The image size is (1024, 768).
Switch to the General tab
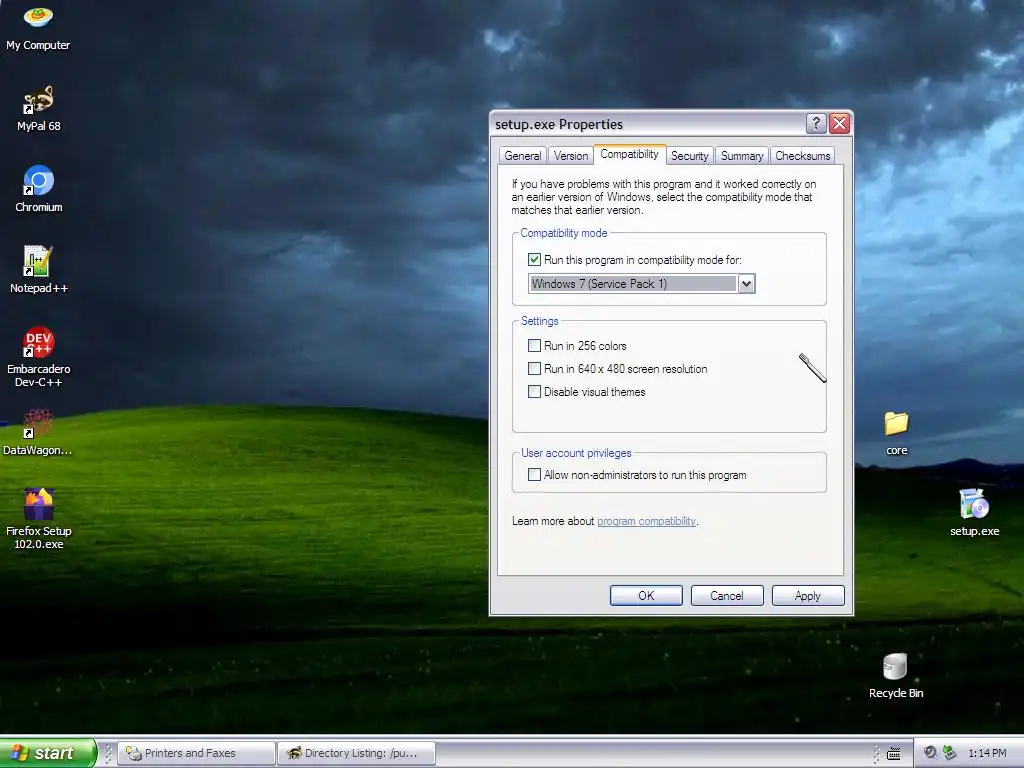point(522,156)
